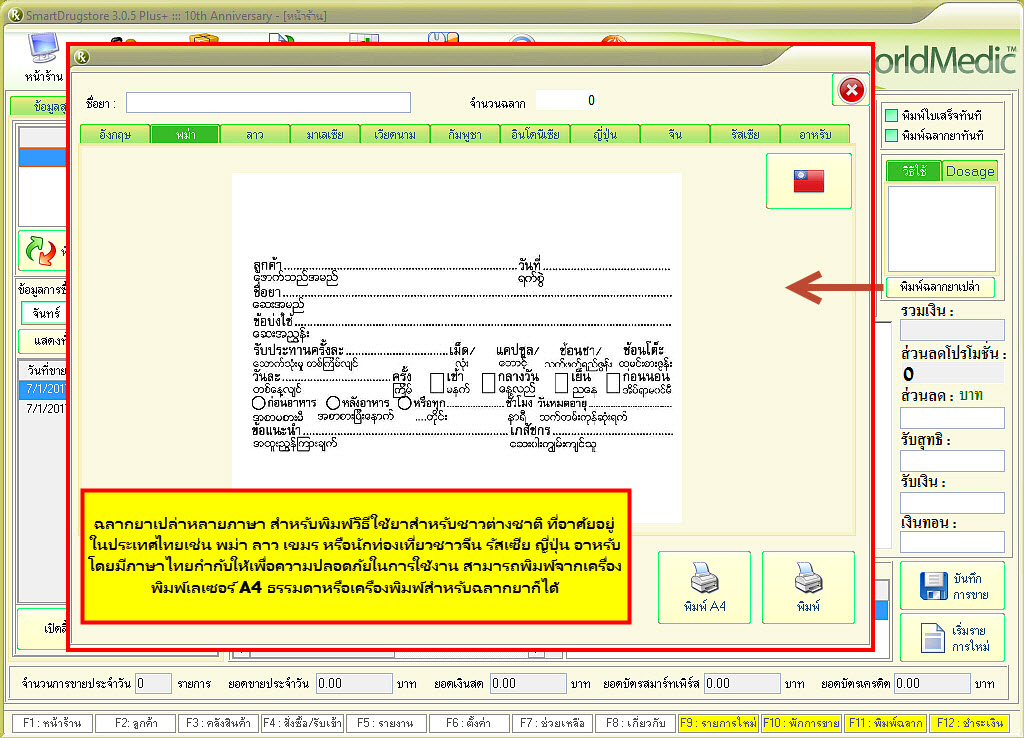Image resolution: width=1024 pixels, height=738 pixels.
Task: Switch to the อังกฤษ language tab
Action: pos(115,134)
